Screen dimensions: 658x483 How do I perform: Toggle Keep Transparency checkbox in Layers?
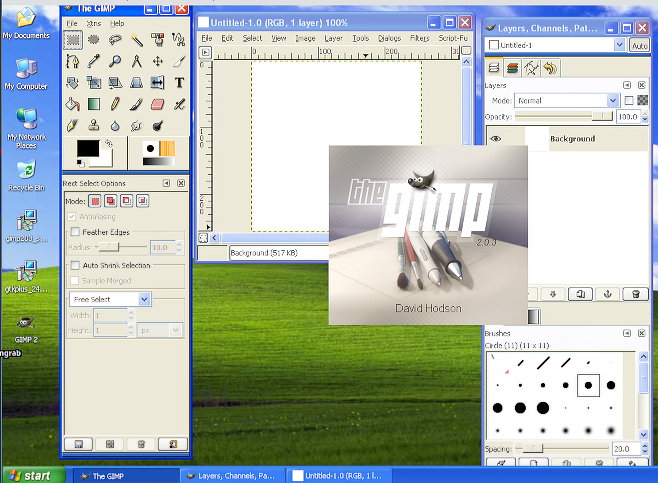629,100
